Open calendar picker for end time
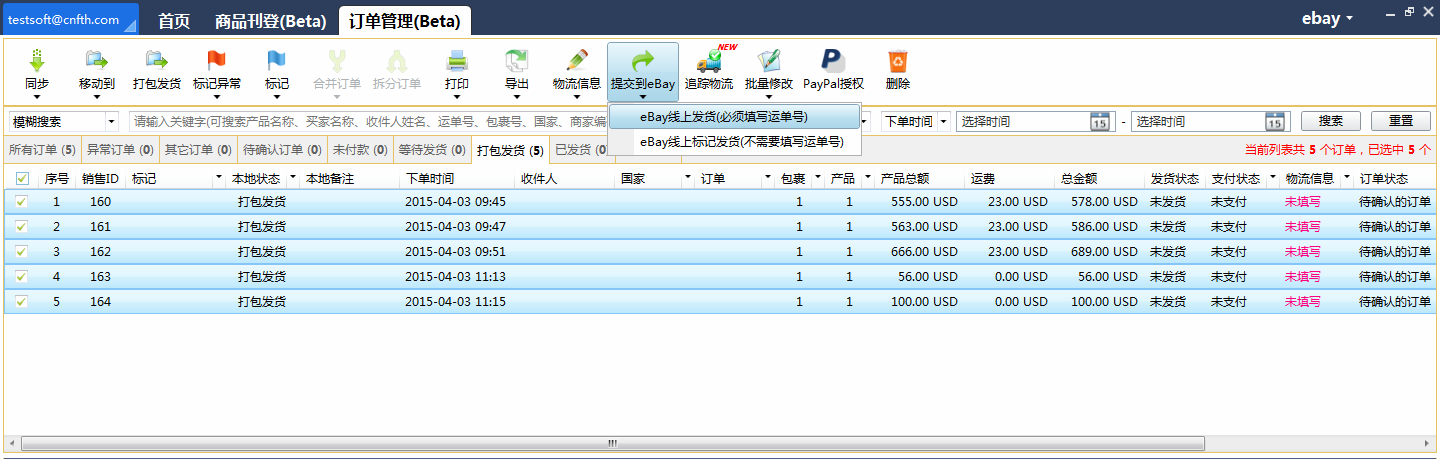 (x=1274, y=121)
